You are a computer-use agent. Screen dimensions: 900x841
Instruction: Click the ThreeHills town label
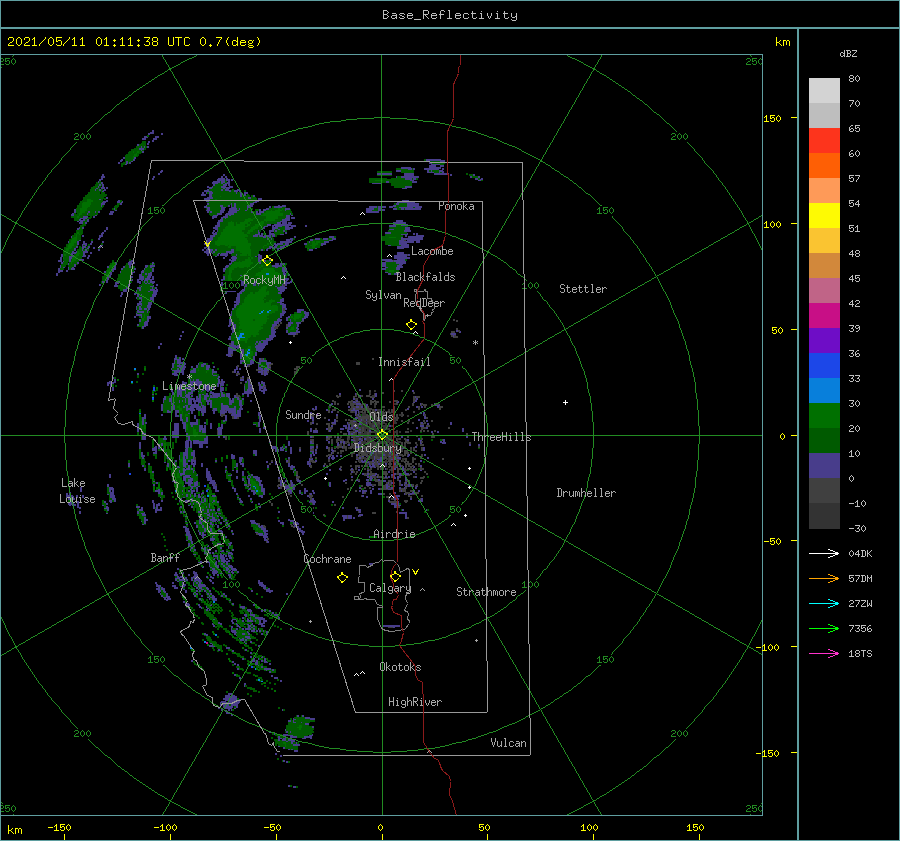click(x=502, y=437)
